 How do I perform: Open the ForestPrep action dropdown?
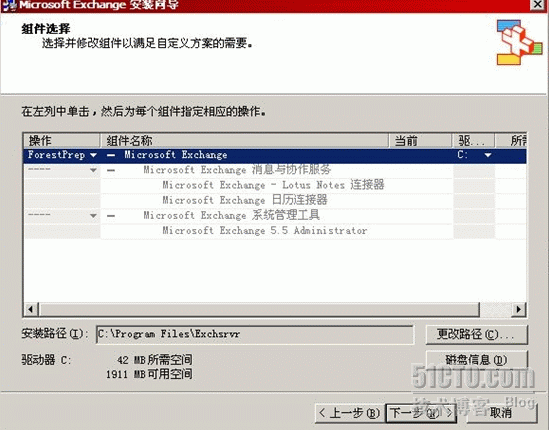(x=93, y=155)
